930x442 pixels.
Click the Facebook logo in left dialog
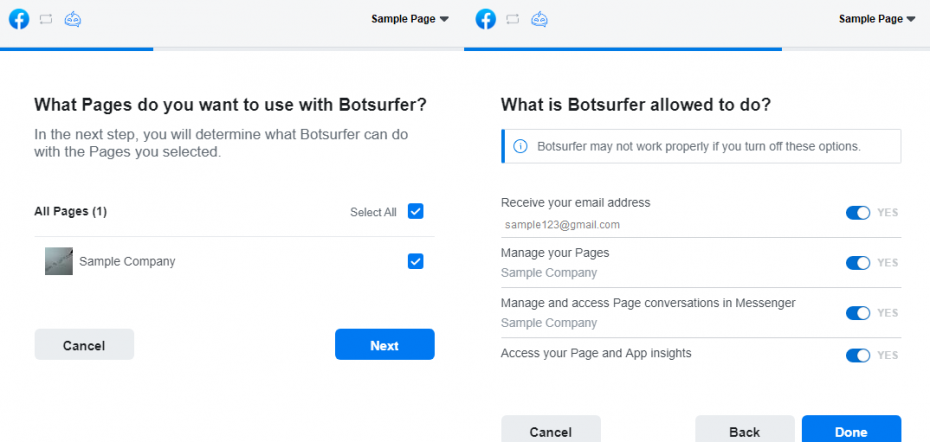19,19
